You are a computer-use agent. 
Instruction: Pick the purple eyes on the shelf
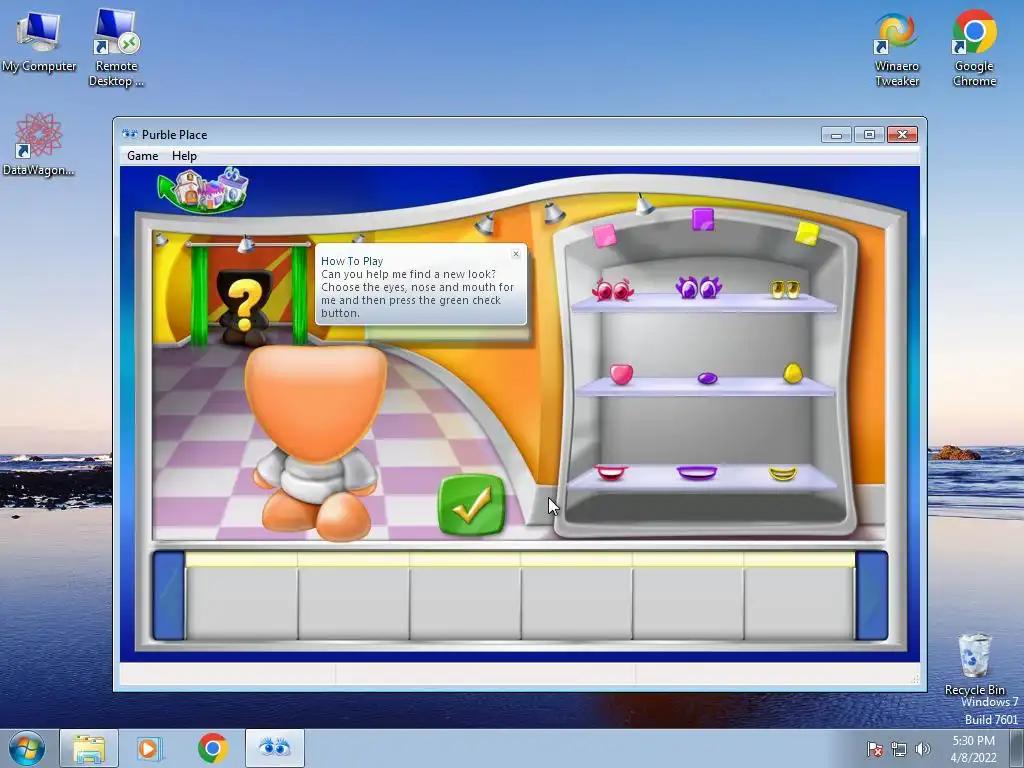pyautogui.click(x=698, y=287)
